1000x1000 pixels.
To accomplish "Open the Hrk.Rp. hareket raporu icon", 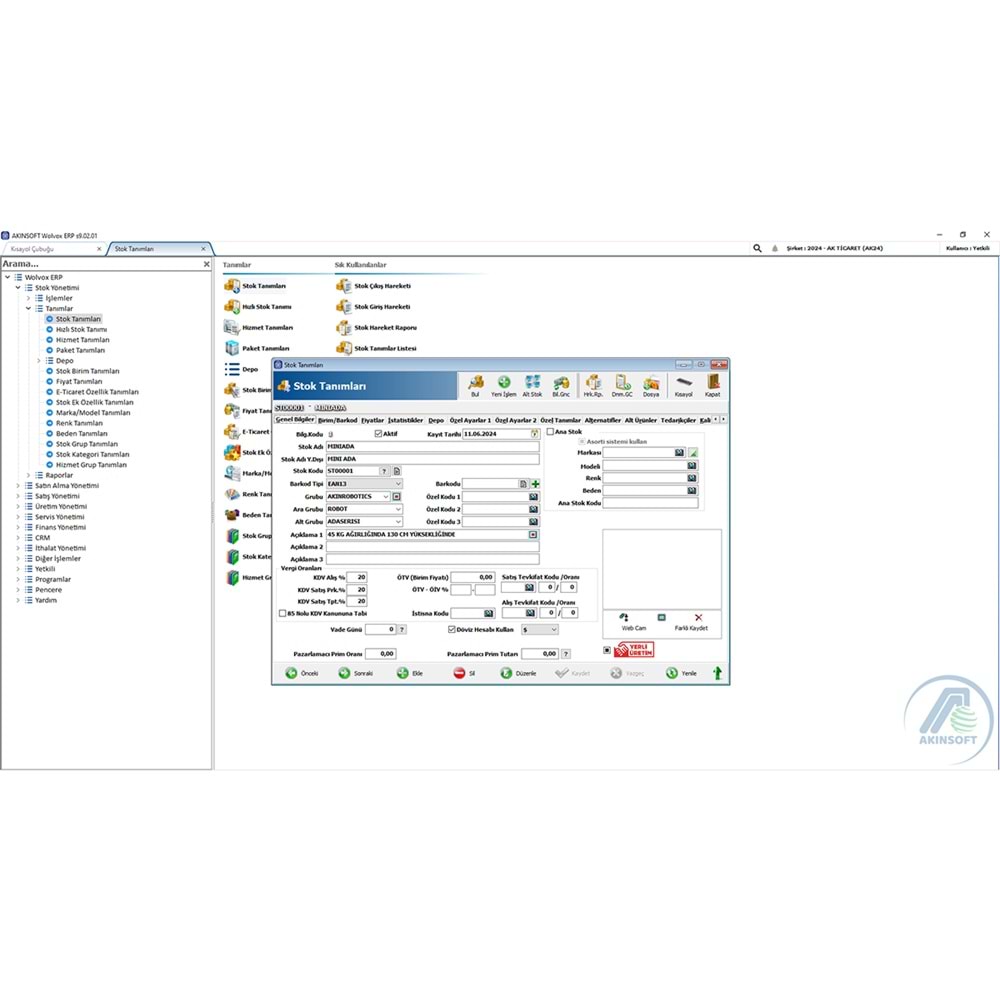I will [x=594, y=385].
